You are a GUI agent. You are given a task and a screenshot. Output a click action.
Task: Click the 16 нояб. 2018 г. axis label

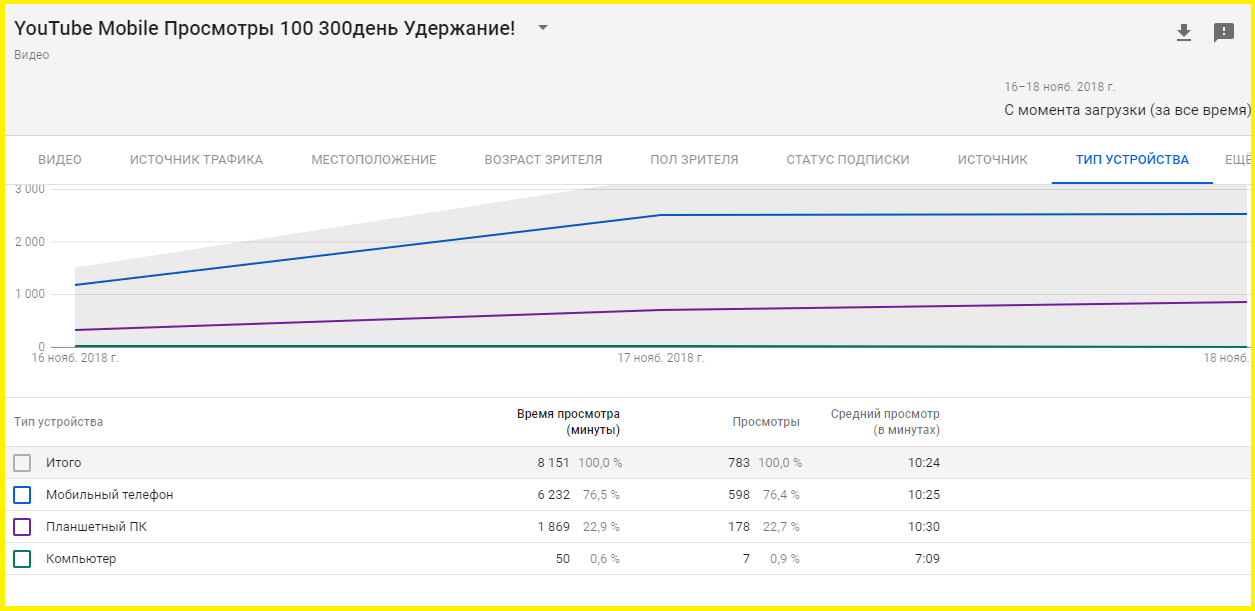pos(75,357)
